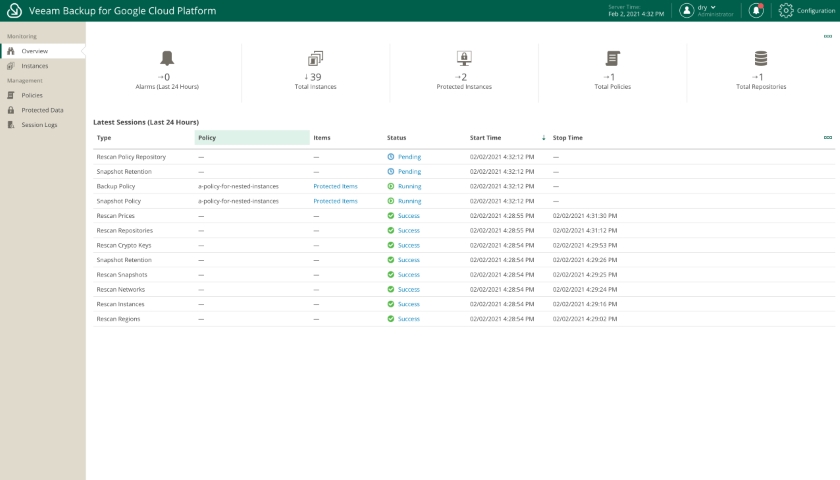The width and height of the screenshot is (840, 480).
Task: Select the Rescan Policy Repository row
Action: pyautogui.click(x=464, y=157)
